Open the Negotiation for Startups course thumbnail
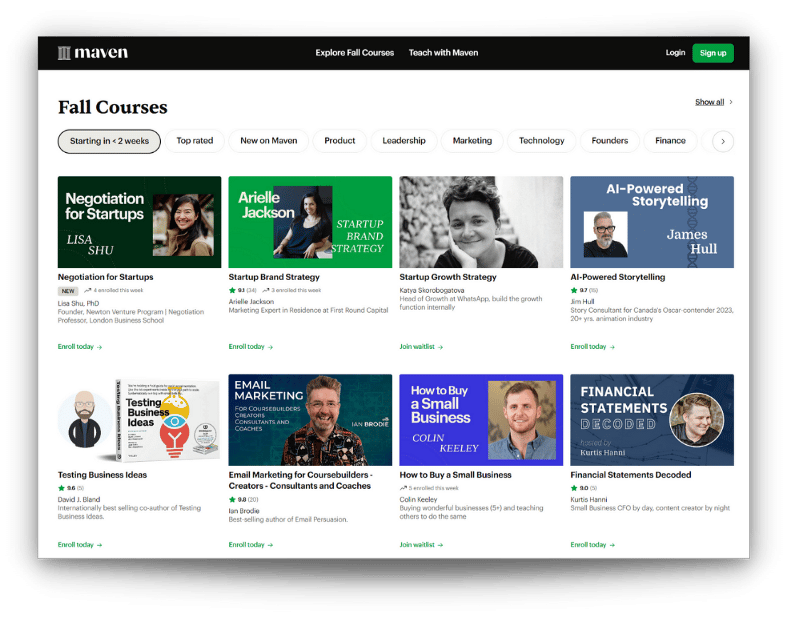 pos(139,222)
